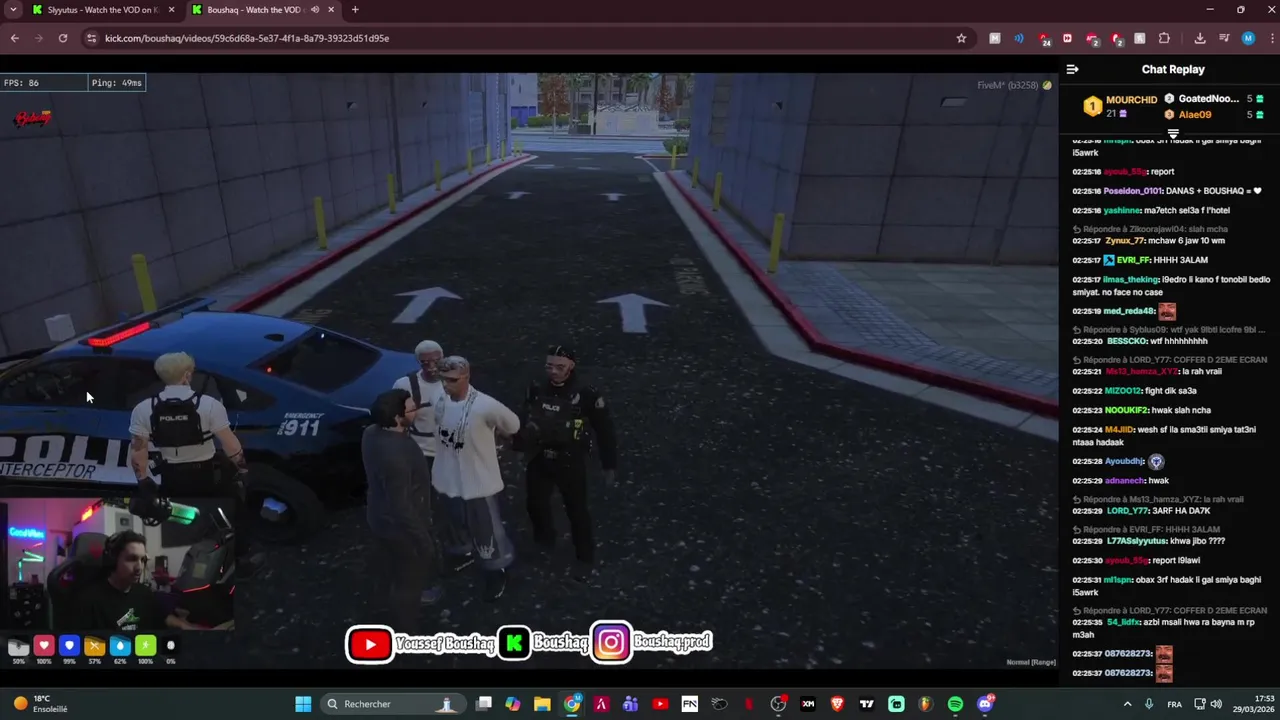The height and width of the screenshot is (720, 1280).
Task: Click the emote in med_reda48 message
Action: click(1167, 311)
